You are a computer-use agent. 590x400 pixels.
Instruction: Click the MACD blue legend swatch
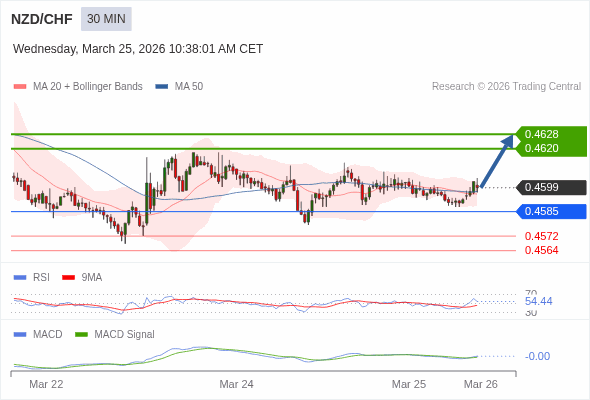(20, 335)
